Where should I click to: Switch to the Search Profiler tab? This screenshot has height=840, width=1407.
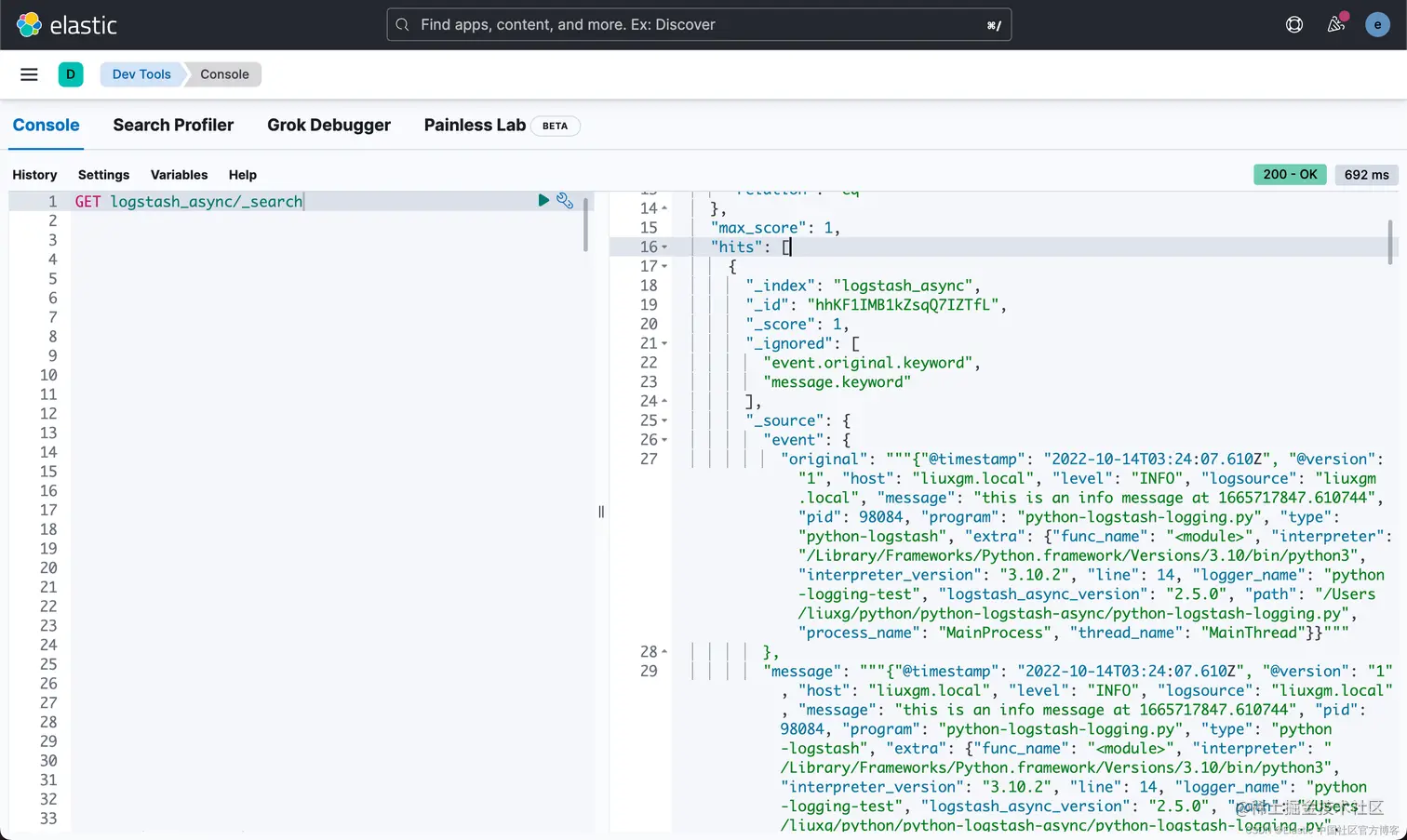coord(173,126)
